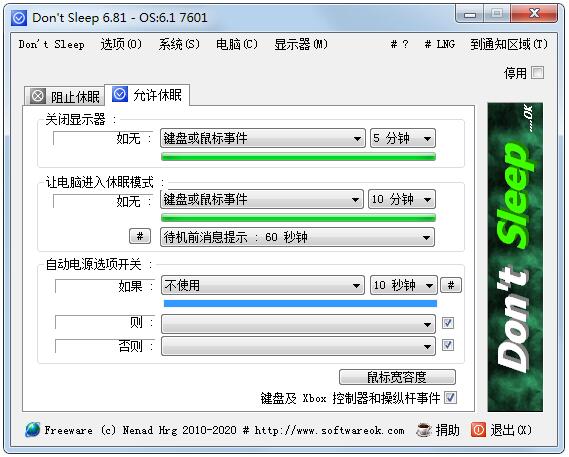This screenshot has height=457, width=569.
Task: Uncheck 键盘及 Xbox 控制器和操纵杆事件 checkbox
Action: (x=450, y=398)
